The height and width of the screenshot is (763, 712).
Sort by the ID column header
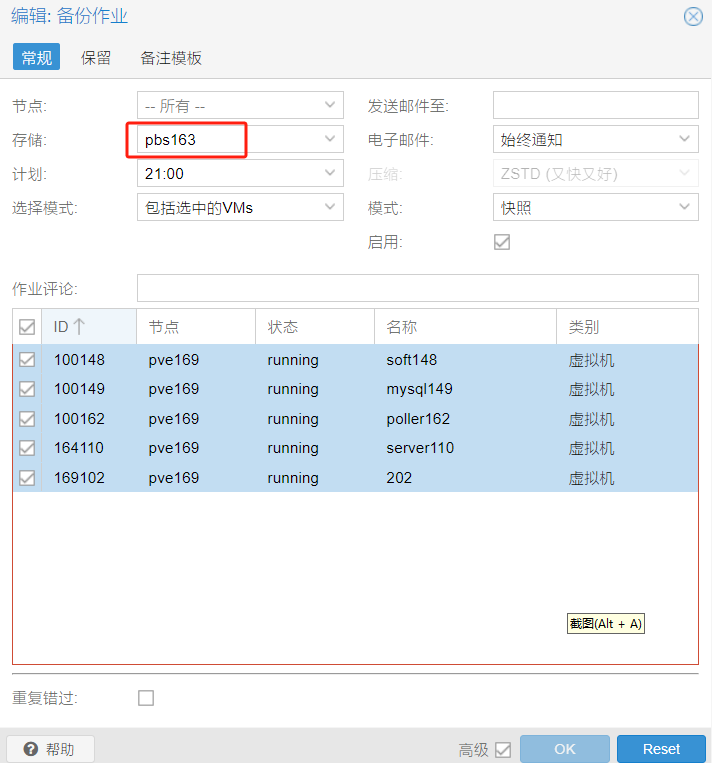pyautogui.click(x=89, y=327)
